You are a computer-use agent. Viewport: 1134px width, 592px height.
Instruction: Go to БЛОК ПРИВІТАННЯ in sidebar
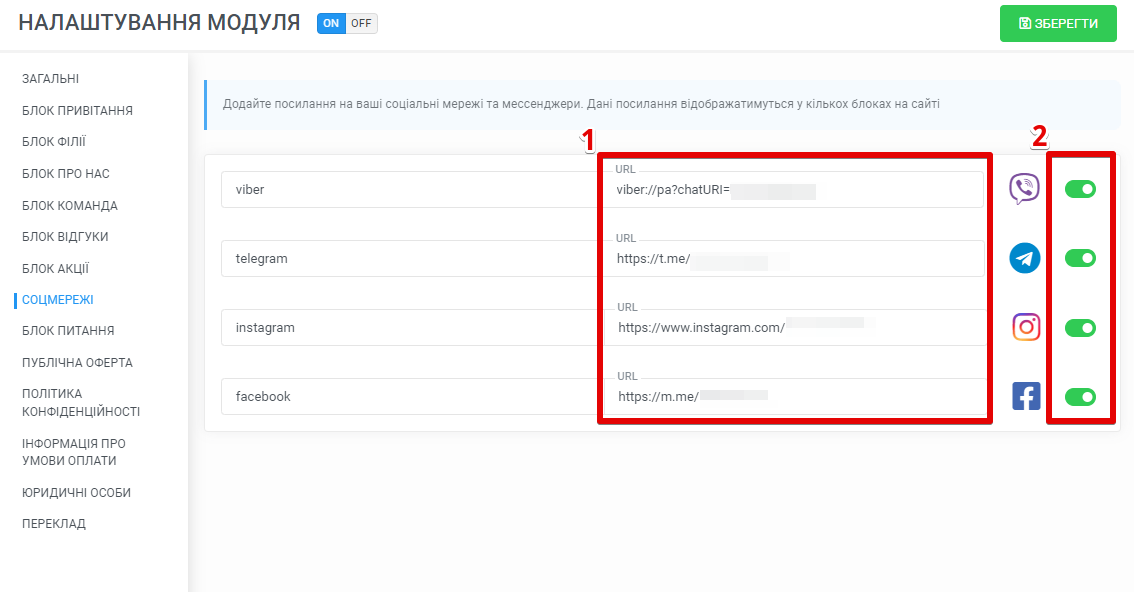click(x=77, y=111)
